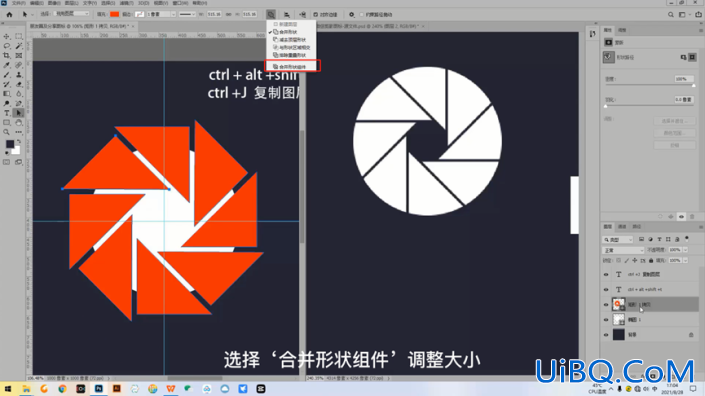Select the Dodge tool
The height and width of the screenshot is (396, 705).
[6, 103]
